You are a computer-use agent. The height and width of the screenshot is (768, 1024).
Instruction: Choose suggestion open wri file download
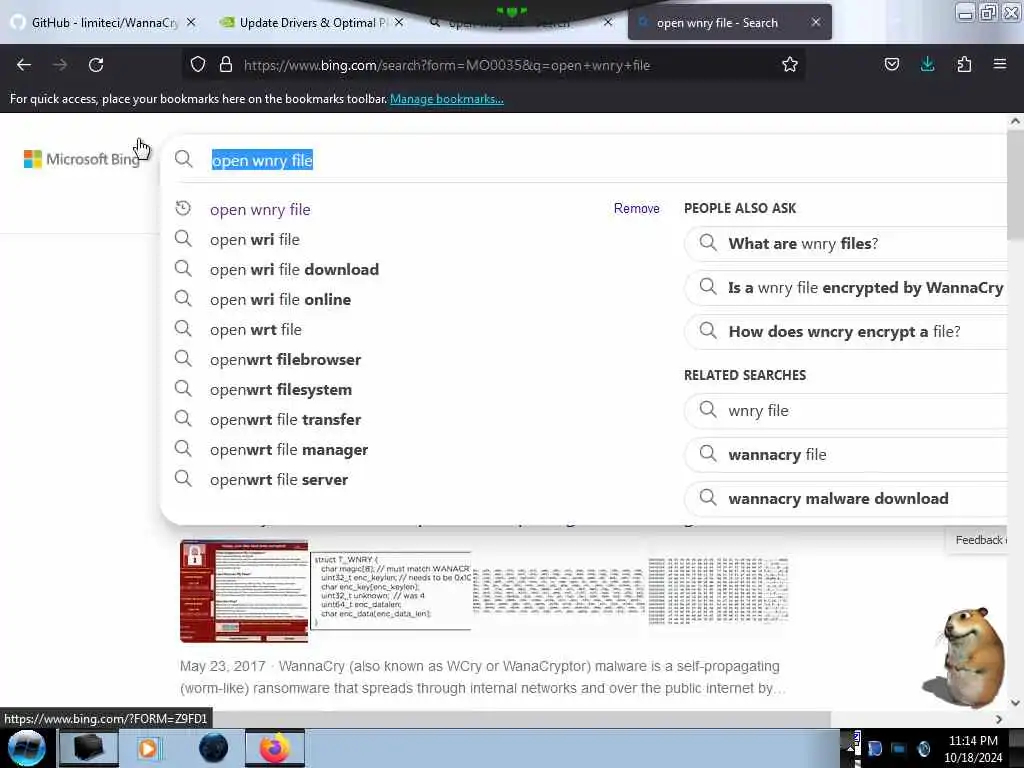294,270
